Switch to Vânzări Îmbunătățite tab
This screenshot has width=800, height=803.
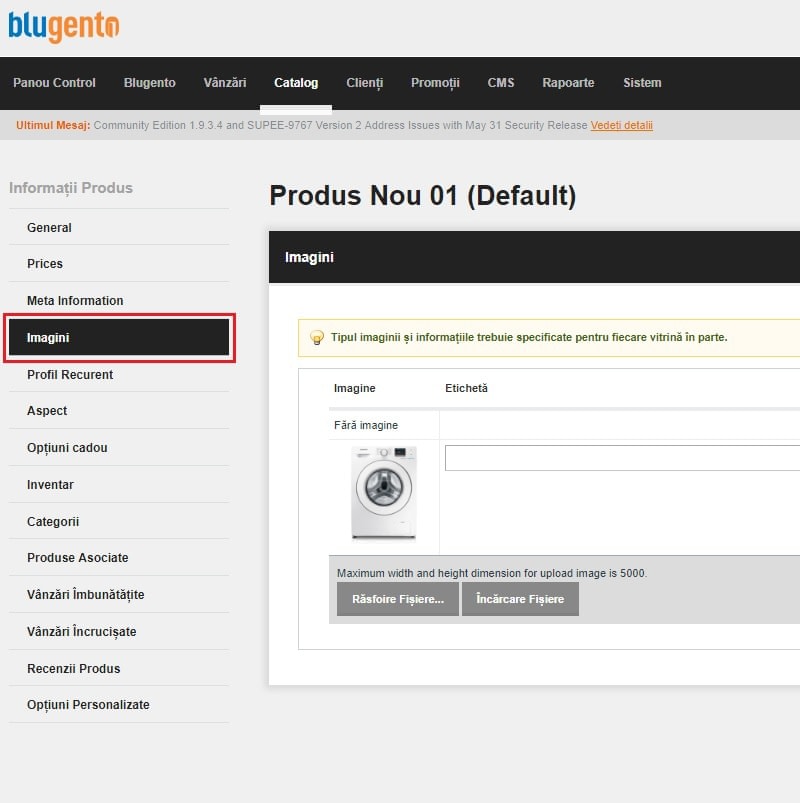click(119, 595)
